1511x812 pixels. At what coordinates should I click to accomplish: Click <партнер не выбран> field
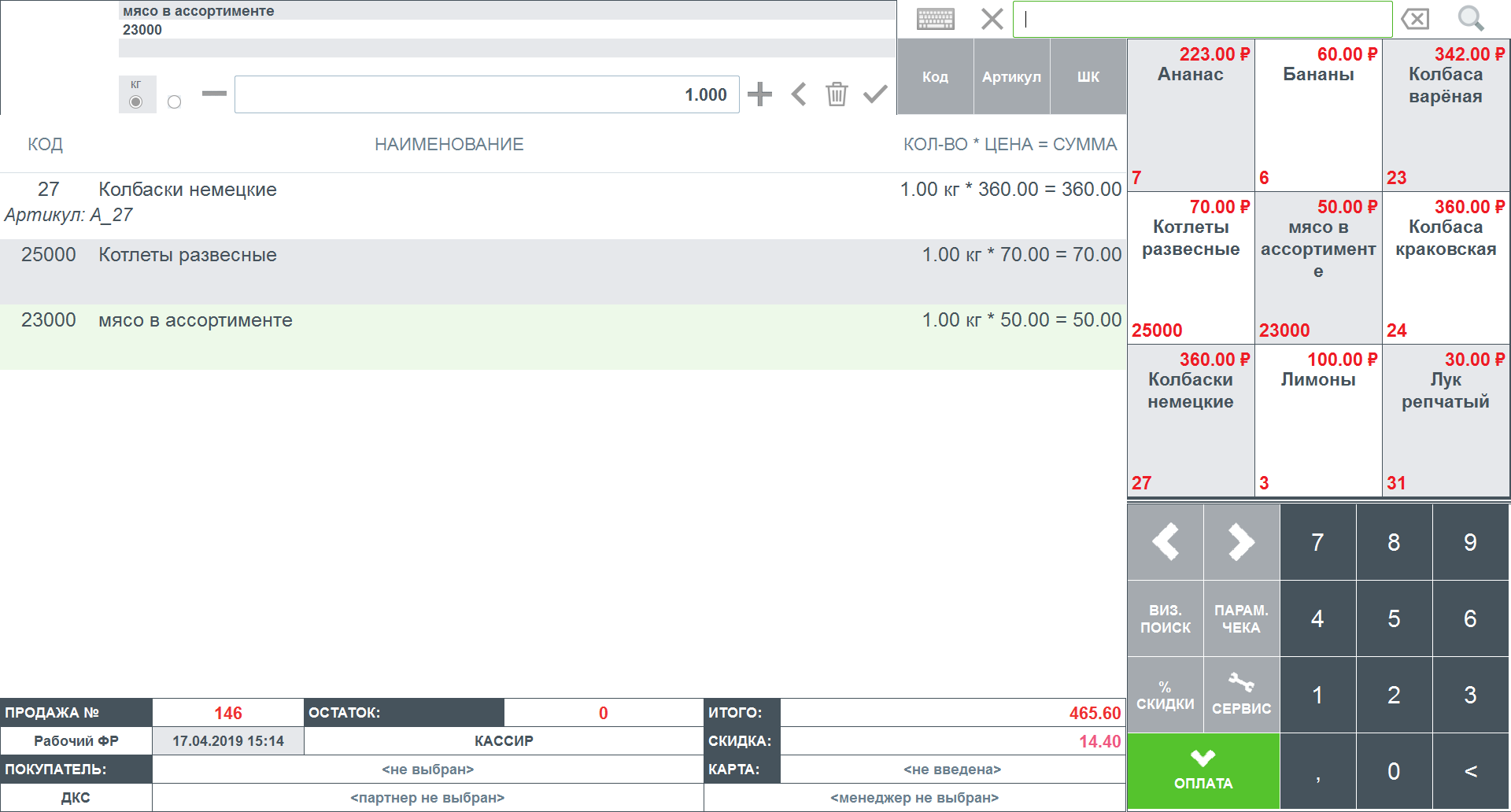coord(427,797)
